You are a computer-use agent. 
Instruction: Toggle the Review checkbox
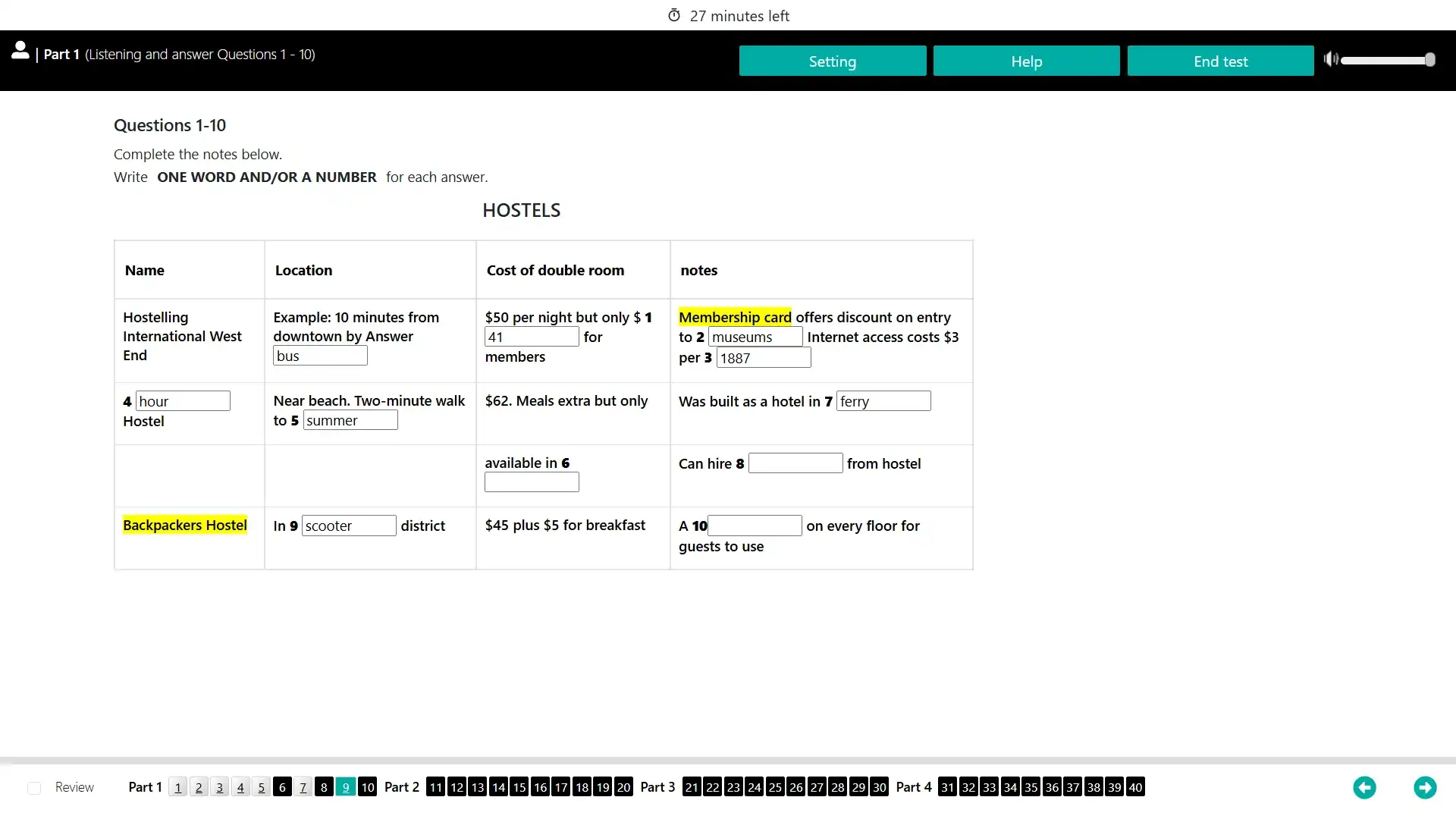pyautogui.click(x=34, y=788)
